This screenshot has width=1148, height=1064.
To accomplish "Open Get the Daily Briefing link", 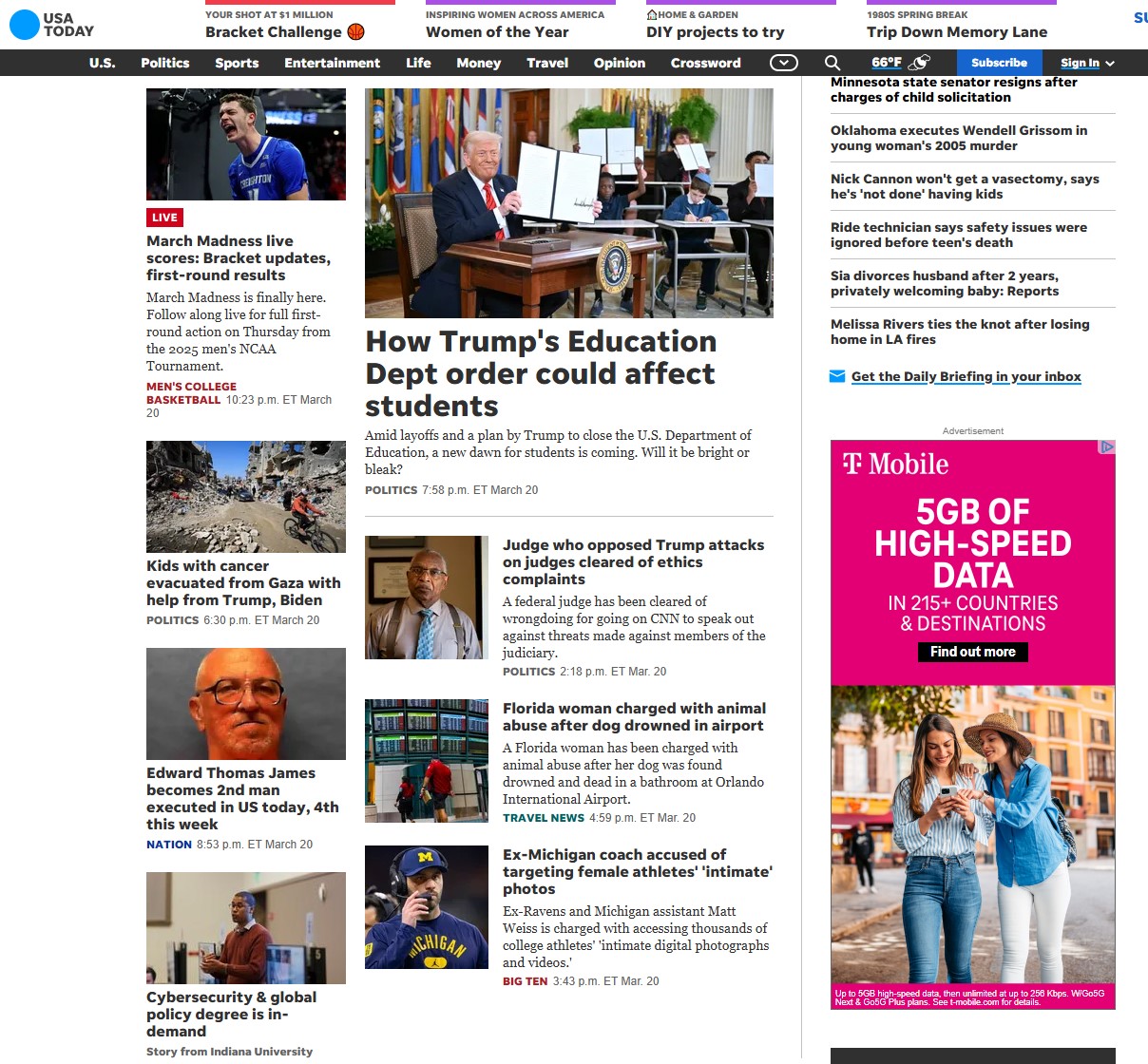I will (x=966, y=376).
